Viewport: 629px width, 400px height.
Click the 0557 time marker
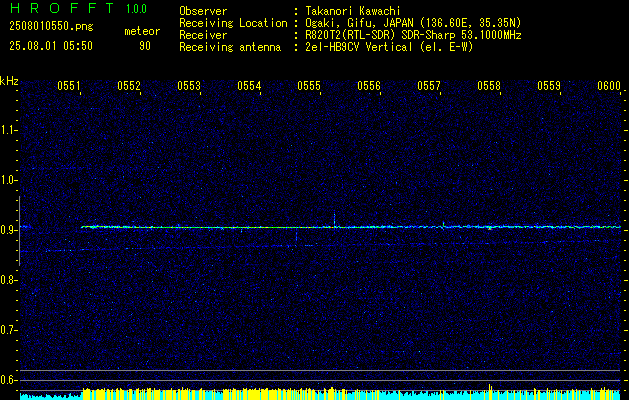point(429,85)
